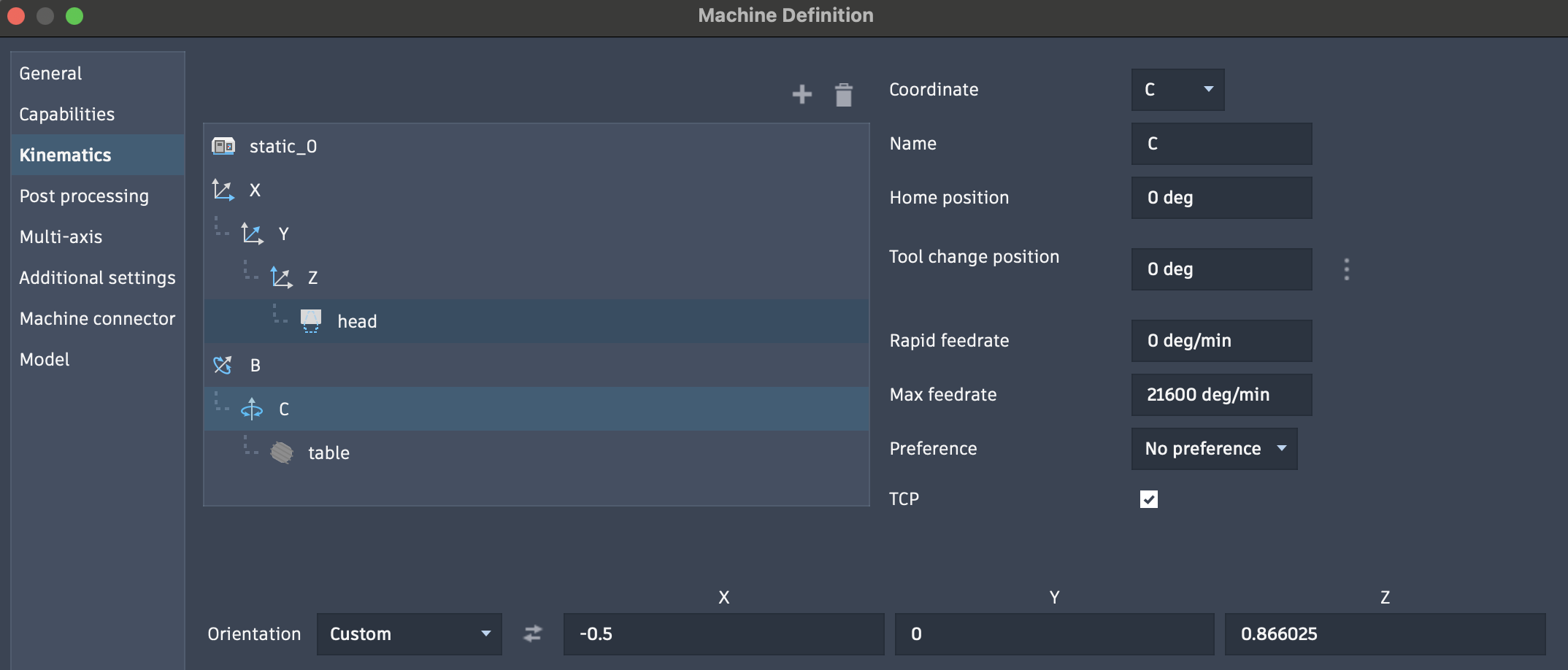Open the Multi-axis section
Viewport: 1568px width, 670px height.
click(x=98, y=236)
